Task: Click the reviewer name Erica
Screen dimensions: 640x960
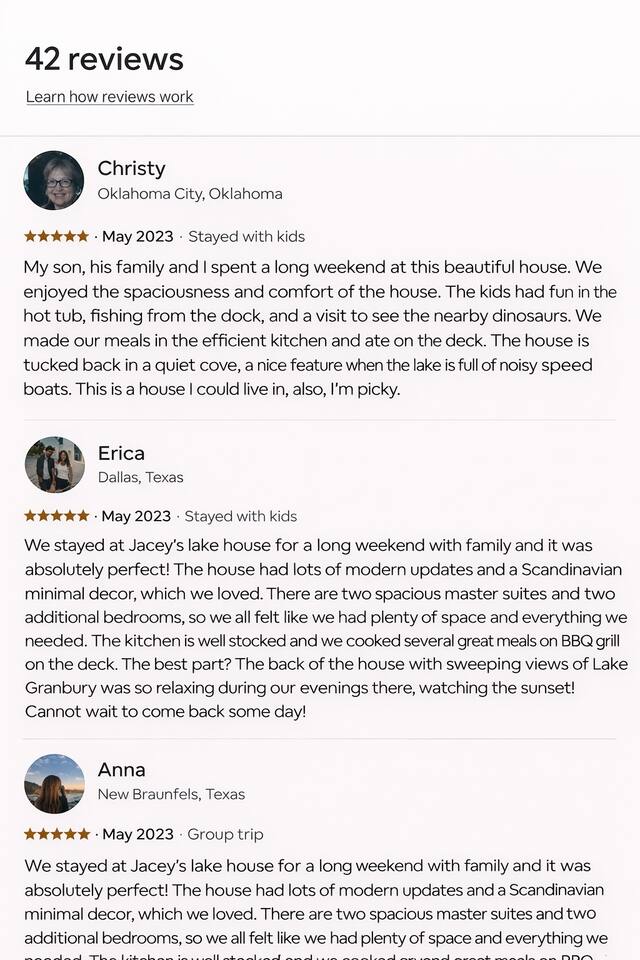Action: [x=121, y=453]
